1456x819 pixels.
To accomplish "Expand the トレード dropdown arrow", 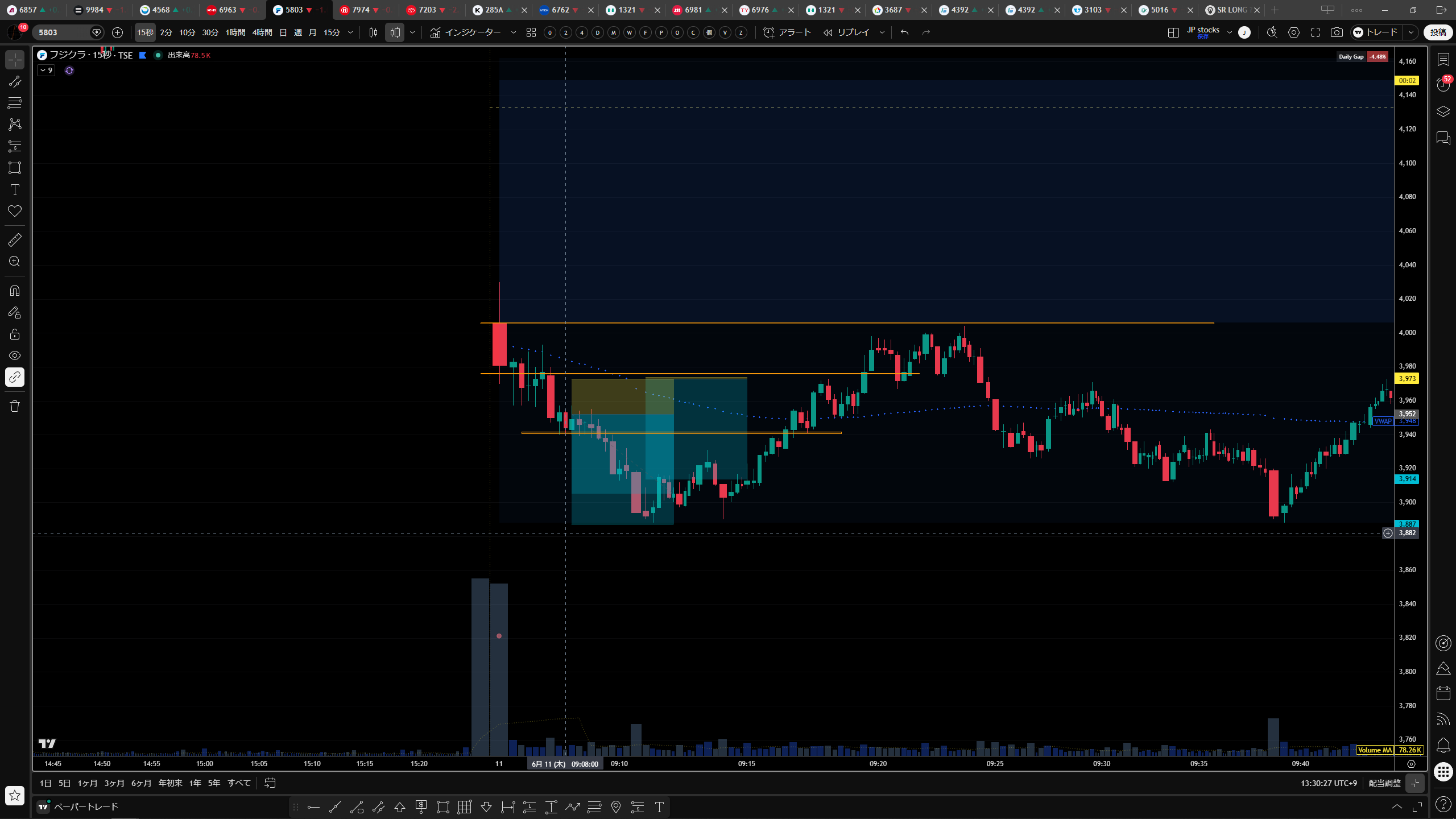I will point(1411,32).
